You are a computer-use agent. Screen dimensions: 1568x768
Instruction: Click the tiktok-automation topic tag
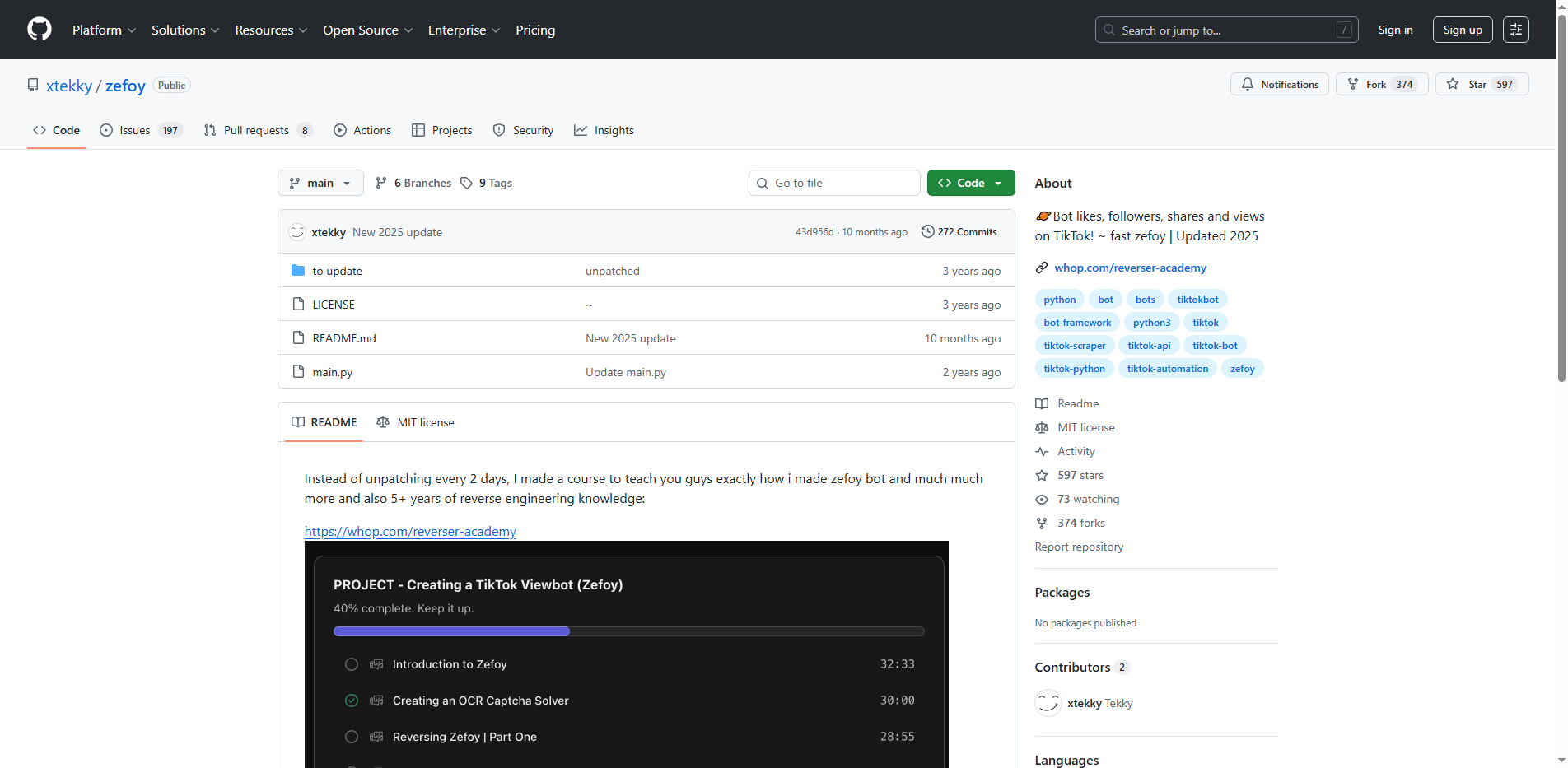[x=1168, y=369]
